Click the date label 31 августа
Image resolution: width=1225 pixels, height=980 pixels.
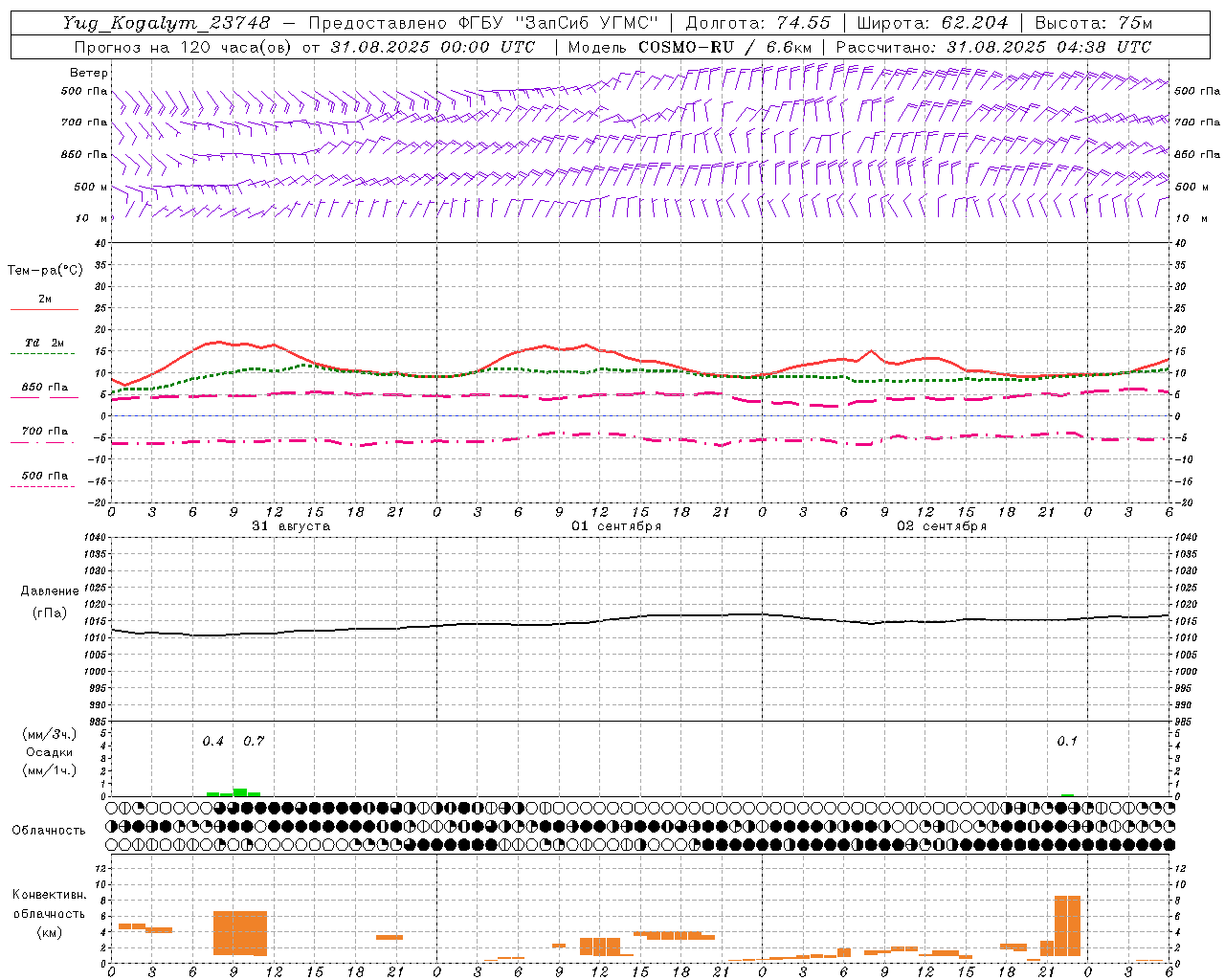(291, 526)
